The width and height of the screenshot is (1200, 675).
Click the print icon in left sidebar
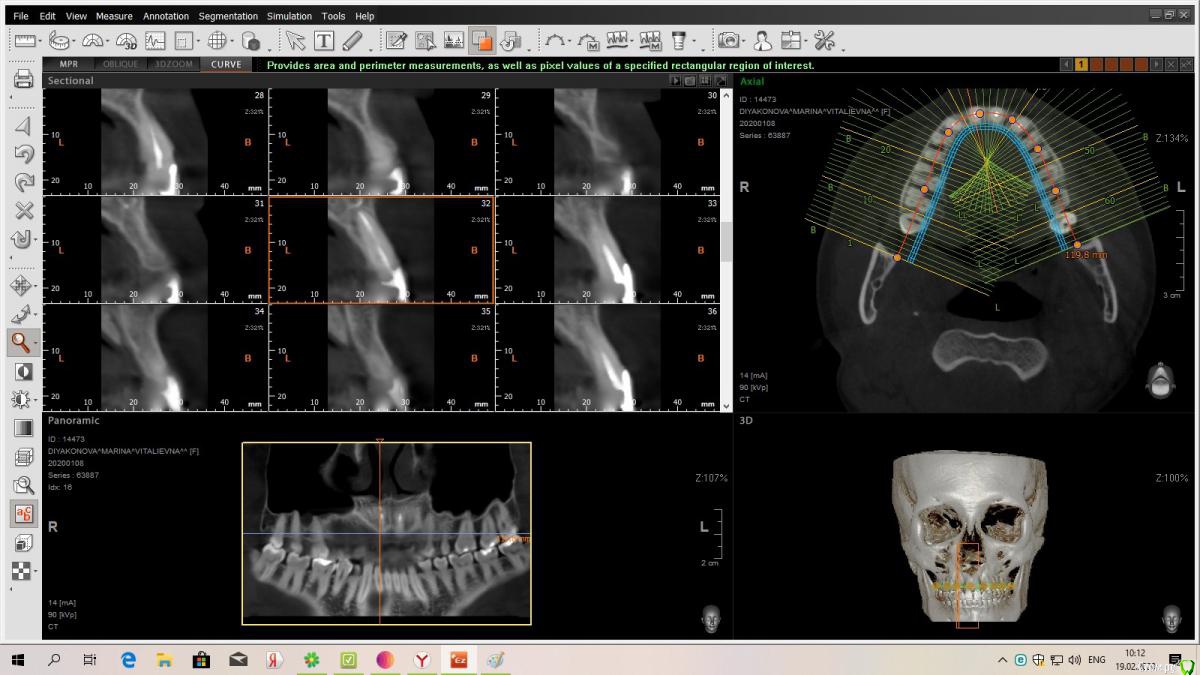(23, 79)
